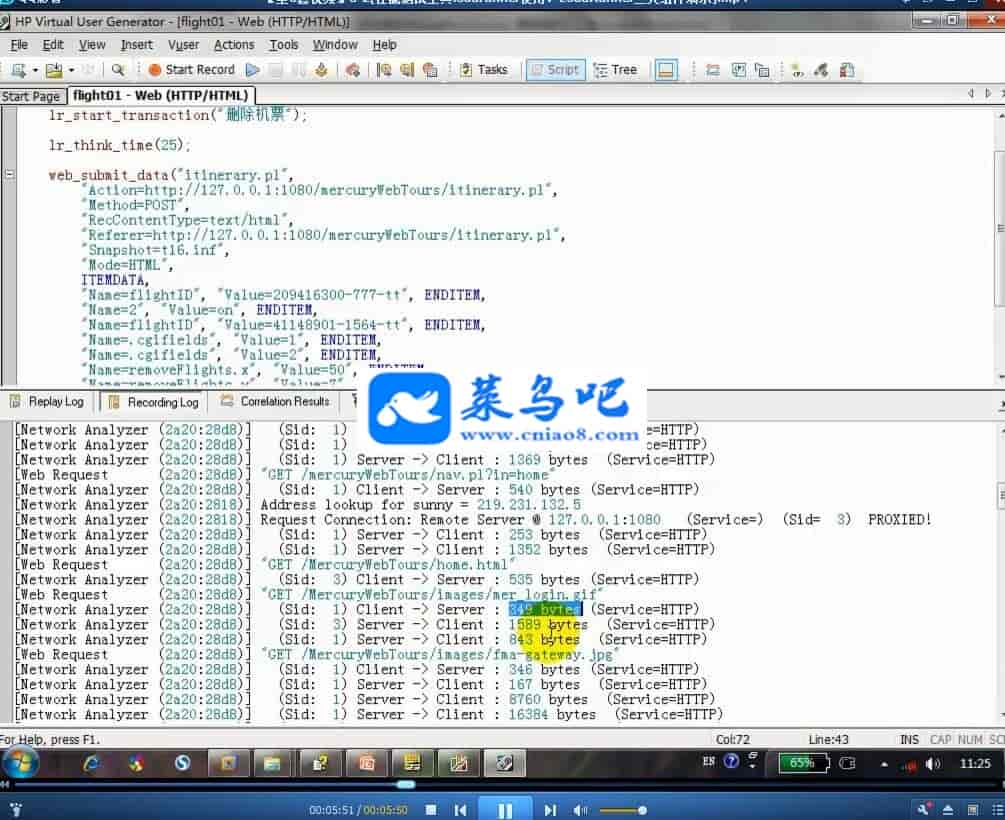Image resolution: width=1005 pixels, height=820 pixels.
Task: Switch to Tree view
Action: (615, 70)
